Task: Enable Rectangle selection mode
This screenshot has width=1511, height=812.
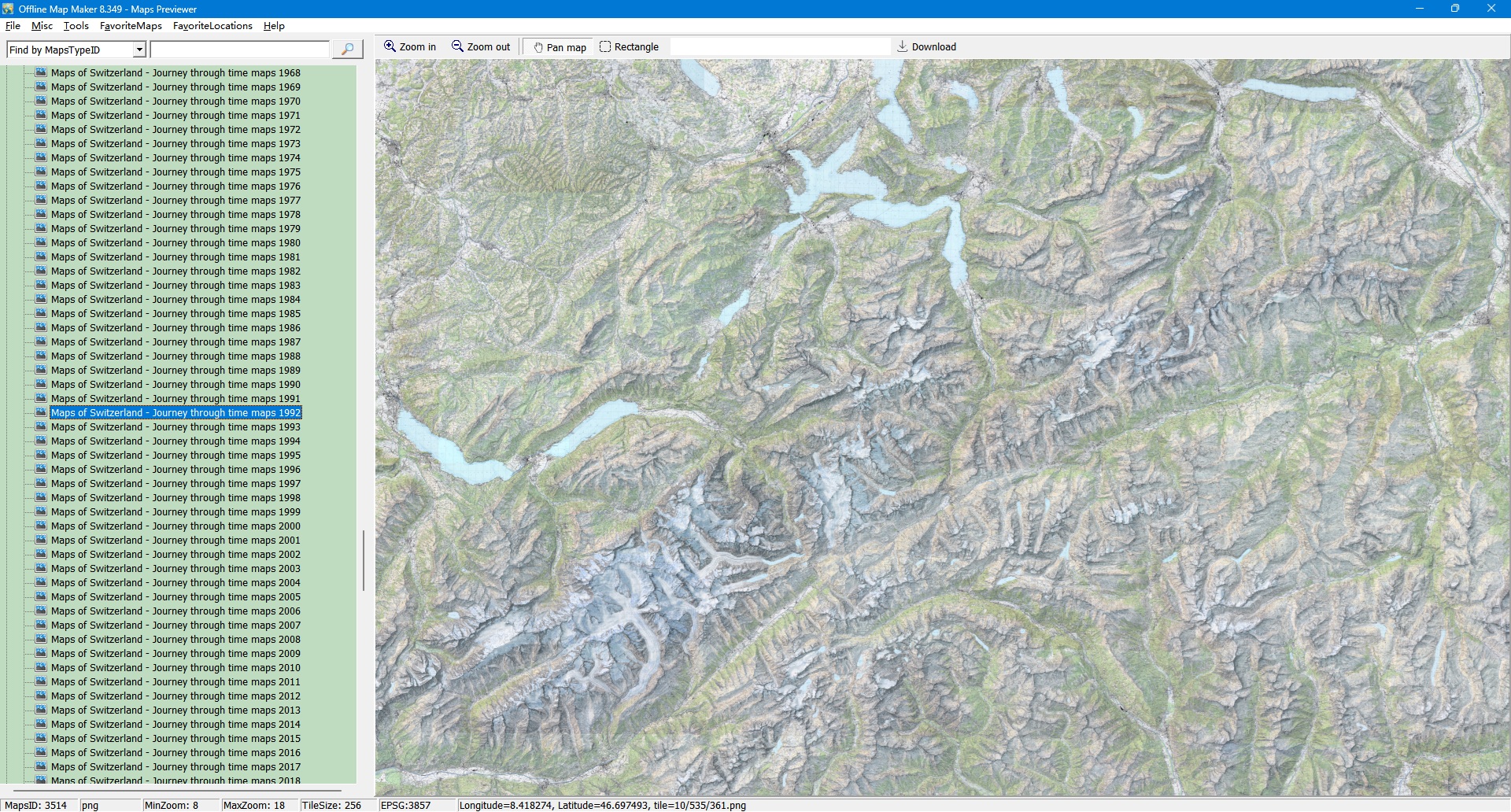Action: pyautogui.click(x=629, y=47)
